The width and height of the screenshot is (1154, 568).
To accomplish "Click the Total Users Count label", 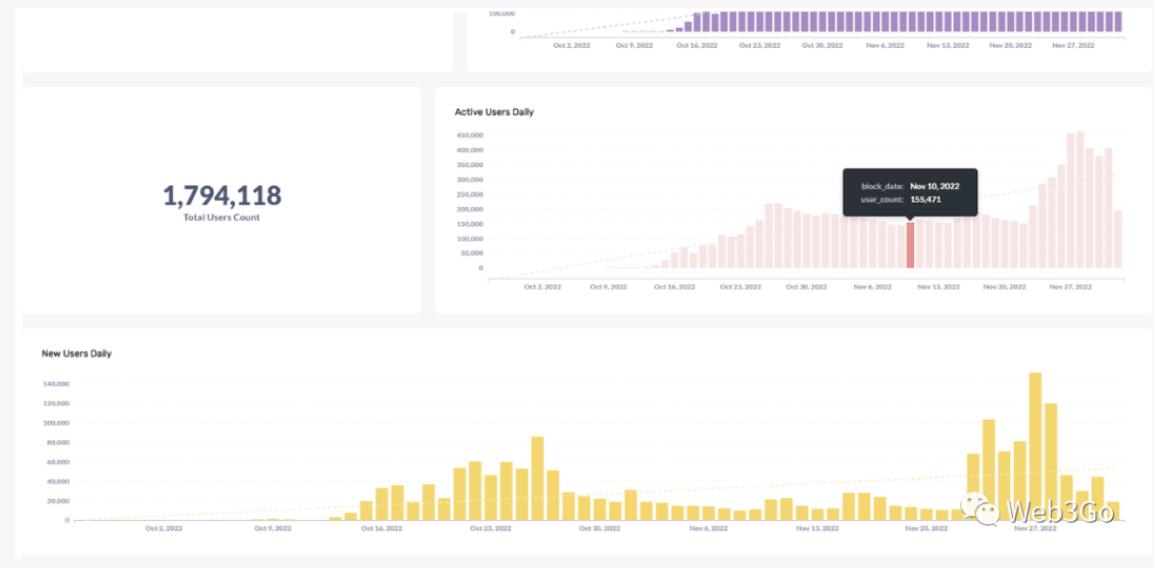I will point(222,217).
